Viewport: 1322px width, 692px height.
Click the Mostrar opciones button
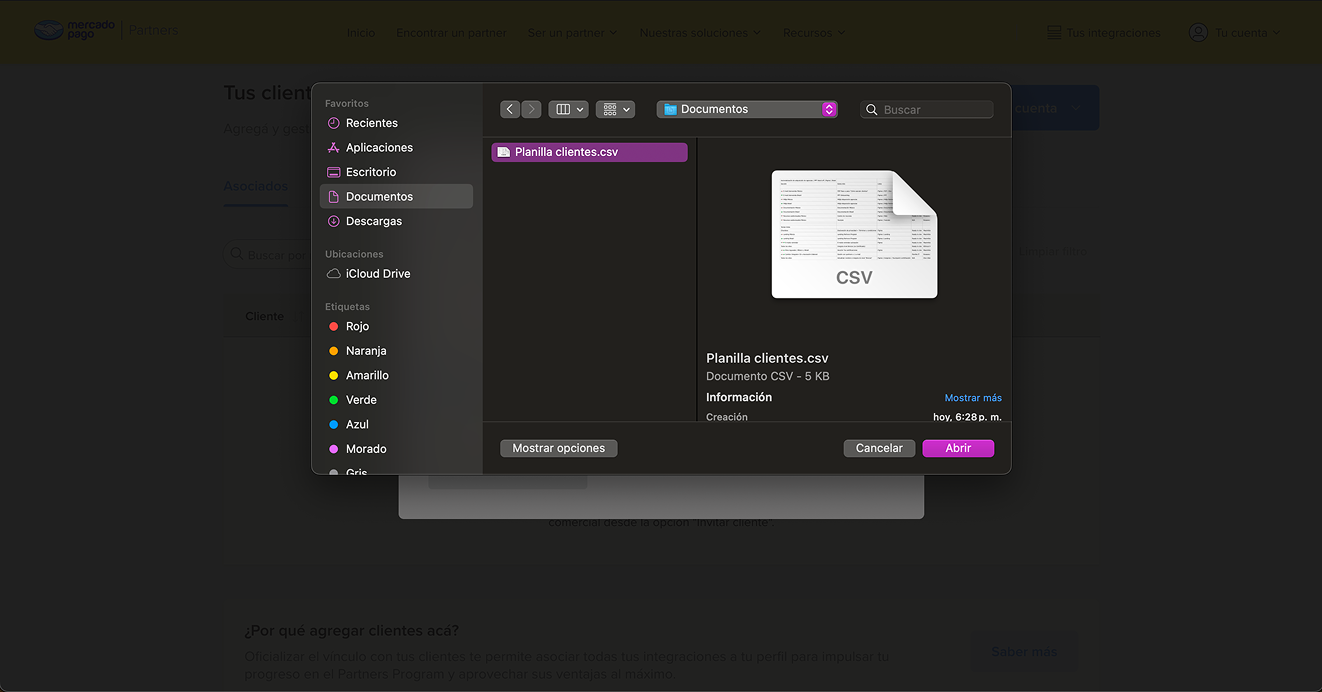click(558, 448)
